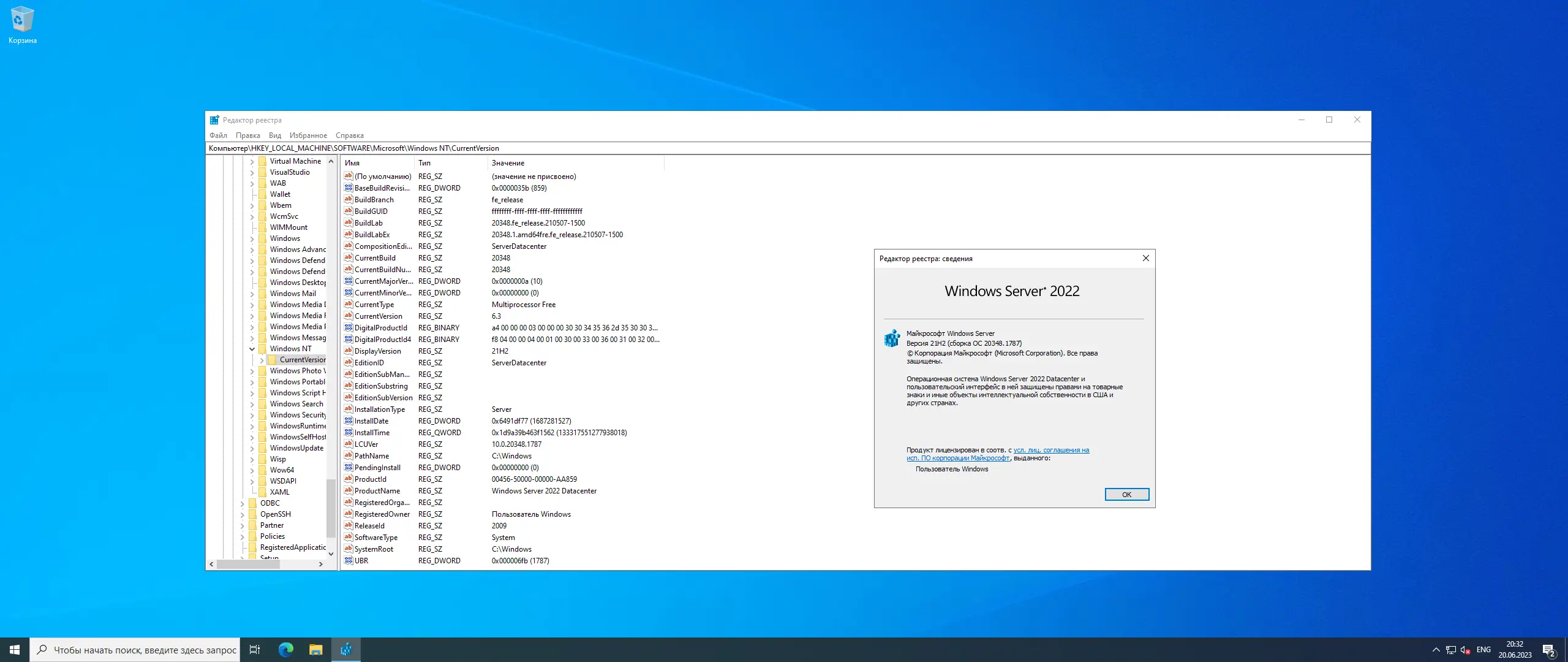Click the ProductName string value icon
The width and height of the screenshot is (1568, 662).
point(348,490)
